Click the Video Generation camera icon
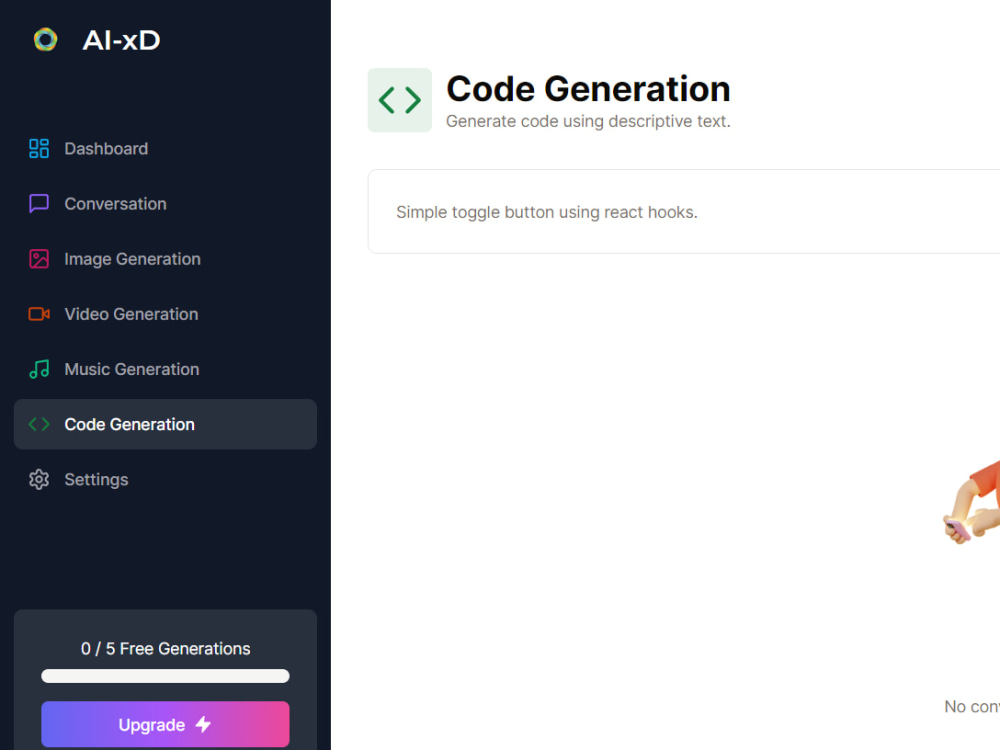 (39, 314)
